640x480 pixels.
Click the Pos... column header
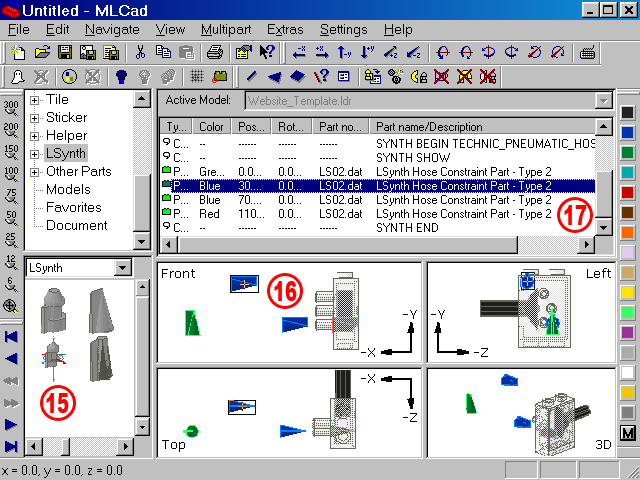pos(251,127)
